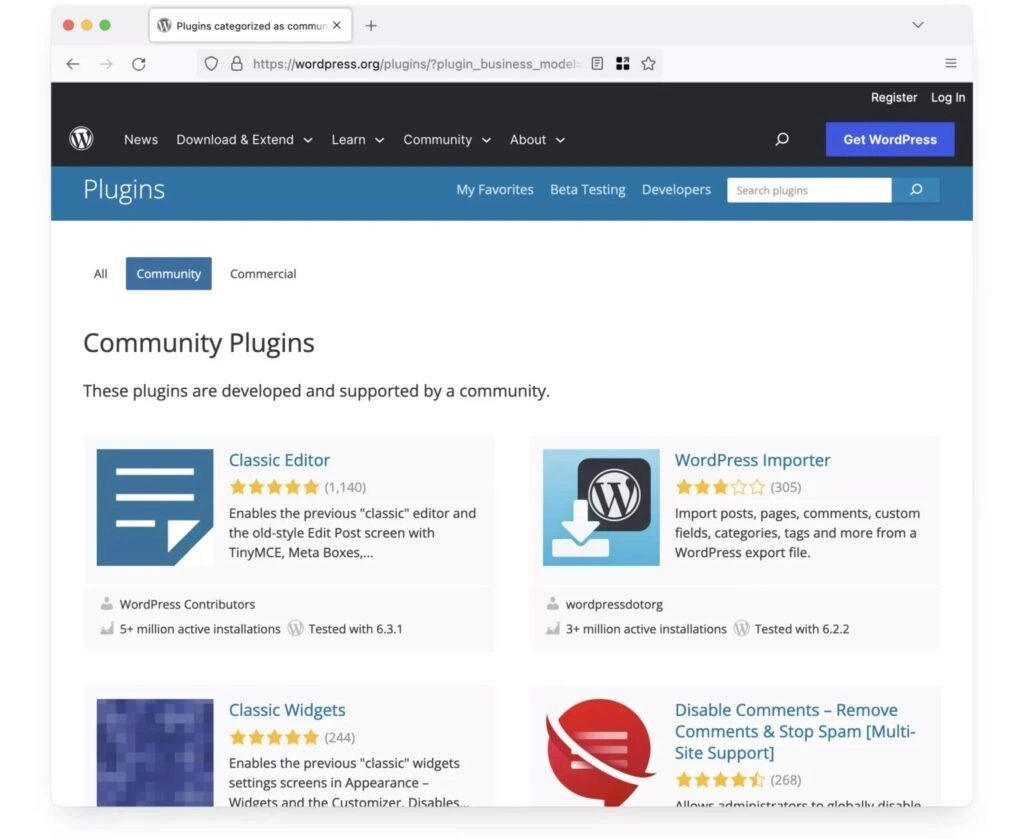The width and height of the screenshot is (1024, 839).
Task: Go back using the browser back arrow
Action: point(73,64)
